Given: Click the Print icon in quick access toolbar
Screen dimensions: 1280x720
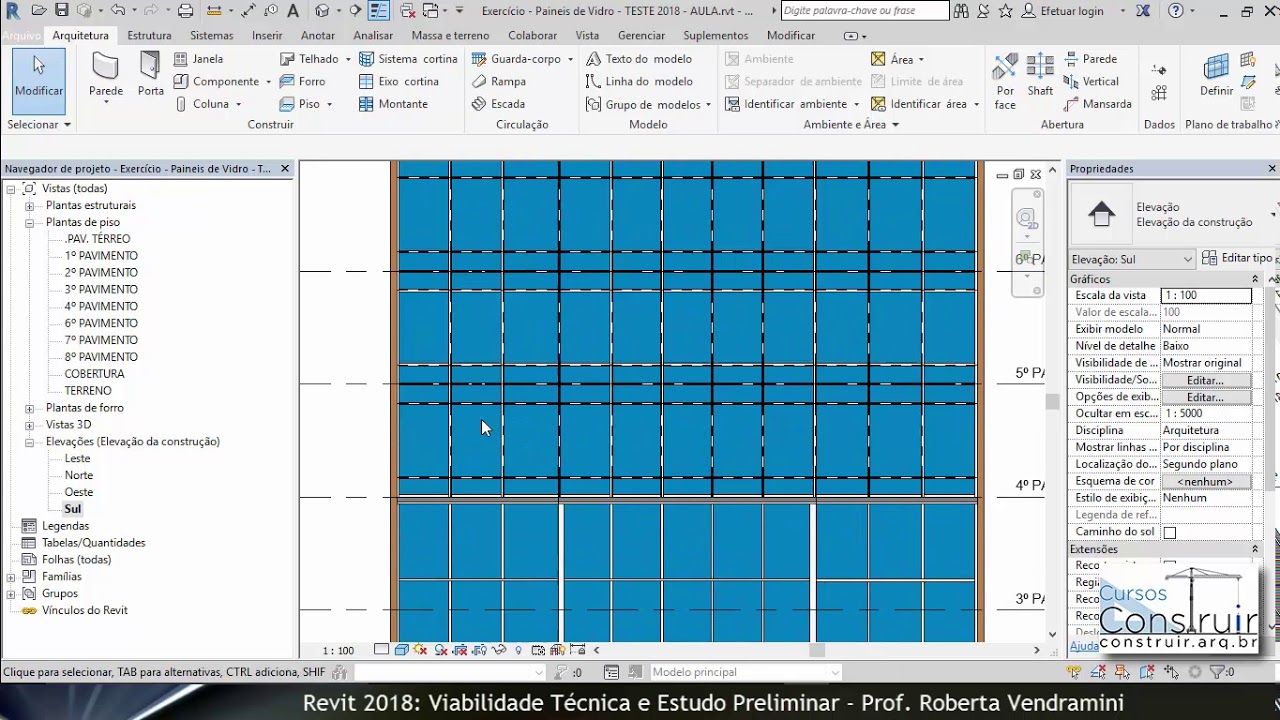Looking at the screenshot, I should [x=186, y=11].
